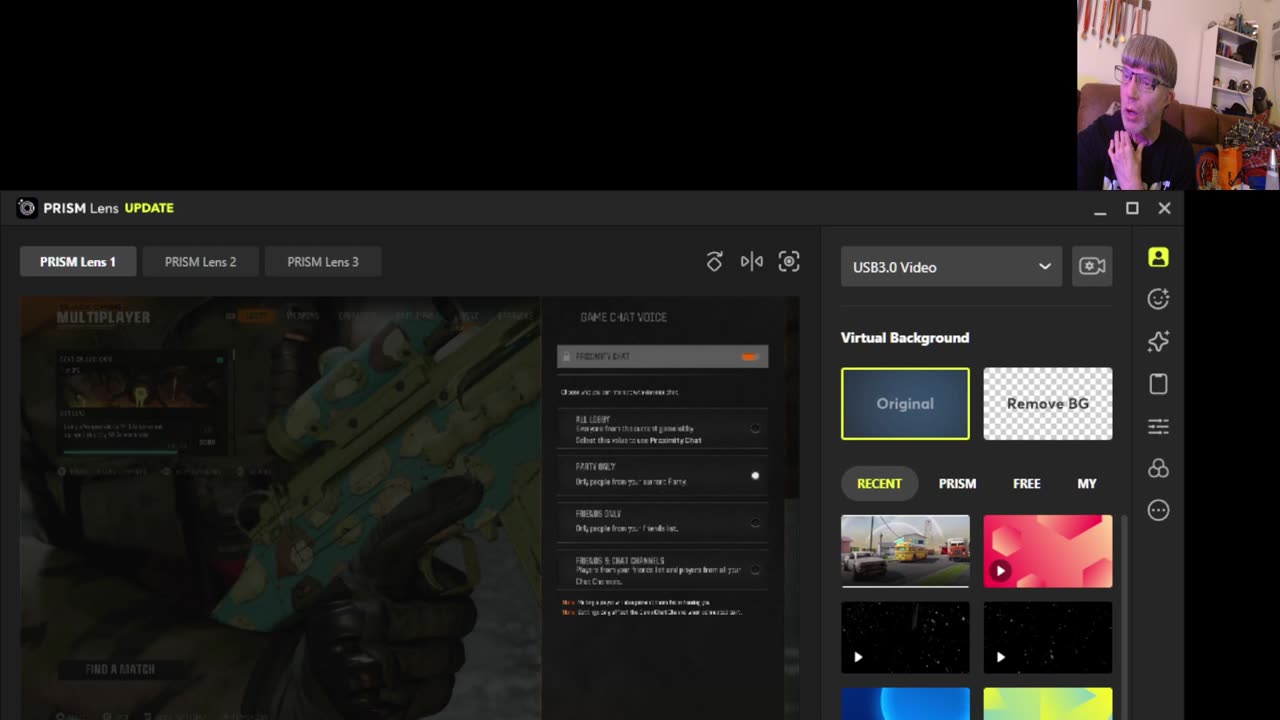Viewport: 1280px width, 720px height.
Task: Open the Virtual Background sidebar panel
Action: point(1158,257)
